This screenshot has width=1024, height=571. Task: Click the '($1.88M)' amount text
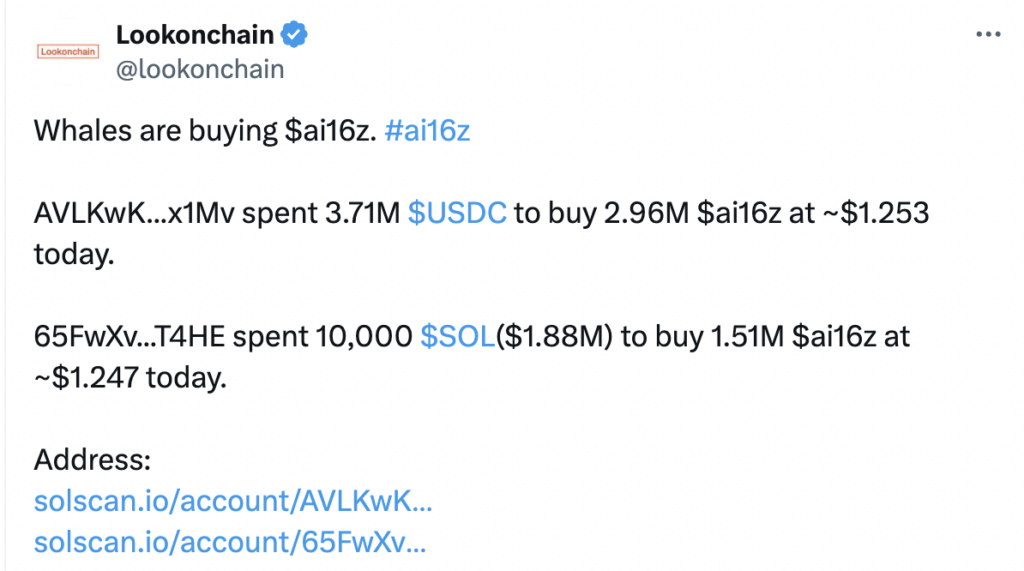tap(554, 336)
